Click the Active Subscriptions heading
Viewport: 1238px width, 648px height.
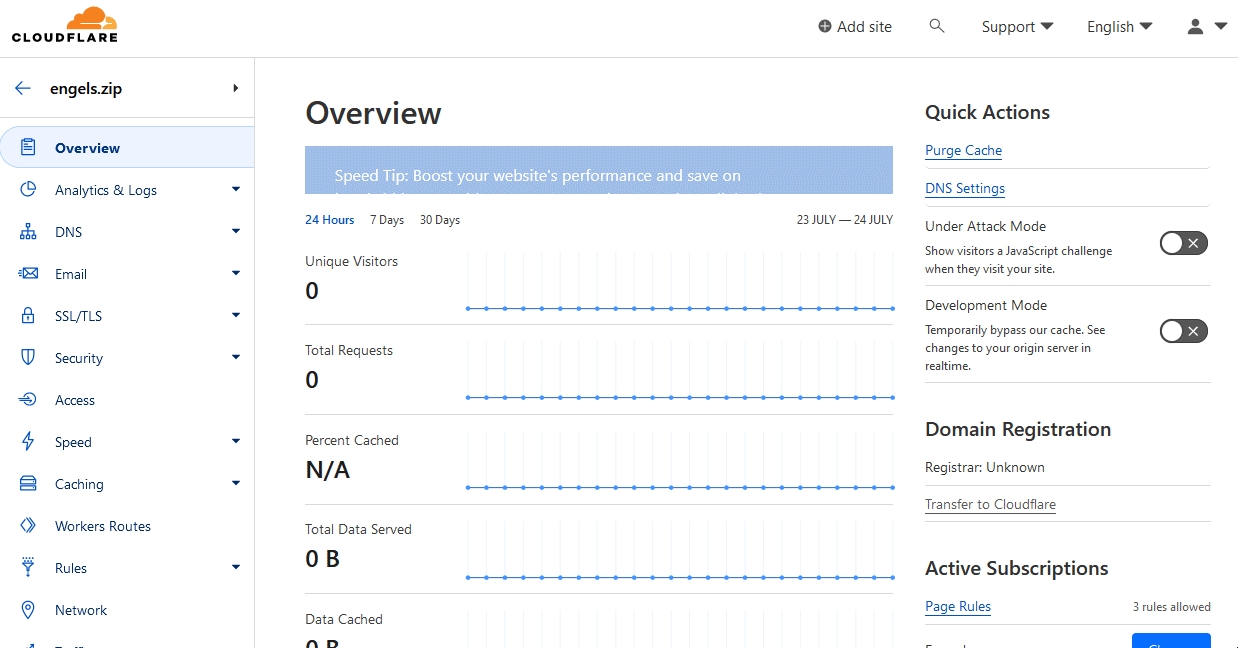(x=1017, y=568)
